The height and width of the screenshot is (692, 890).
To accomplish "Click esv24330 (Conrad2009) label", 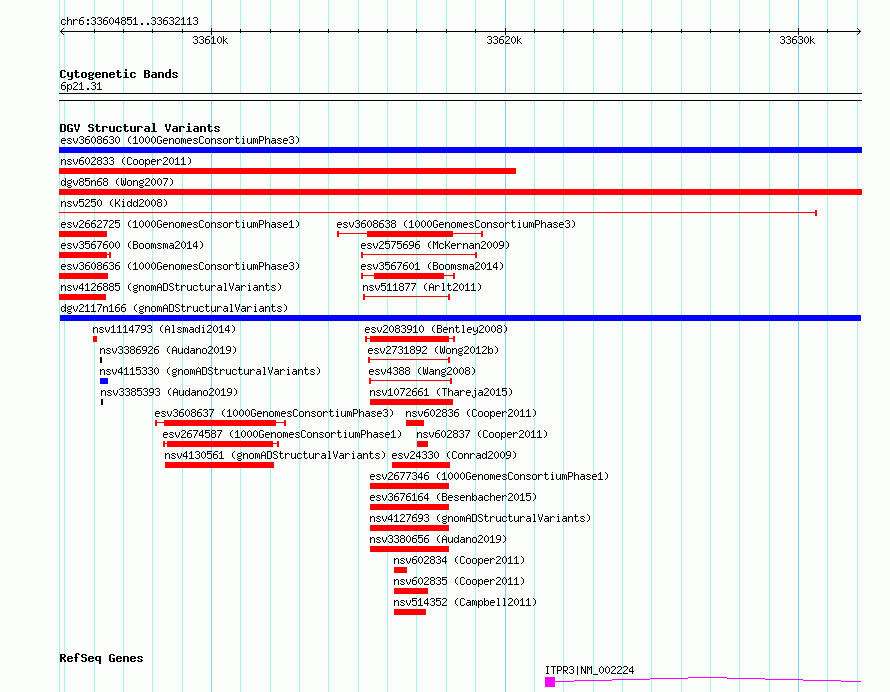I will (x=454, y=455).
